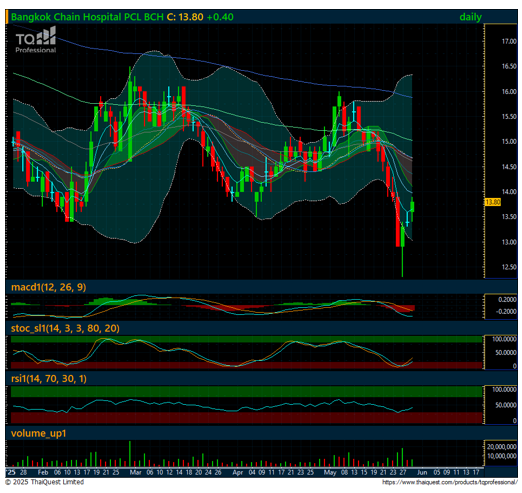Image resolution: width=522 pixels, height=493 pixels.
Task: Click the Bangkok Chain Hospital PCL BCH title
Action: point(87,17)
